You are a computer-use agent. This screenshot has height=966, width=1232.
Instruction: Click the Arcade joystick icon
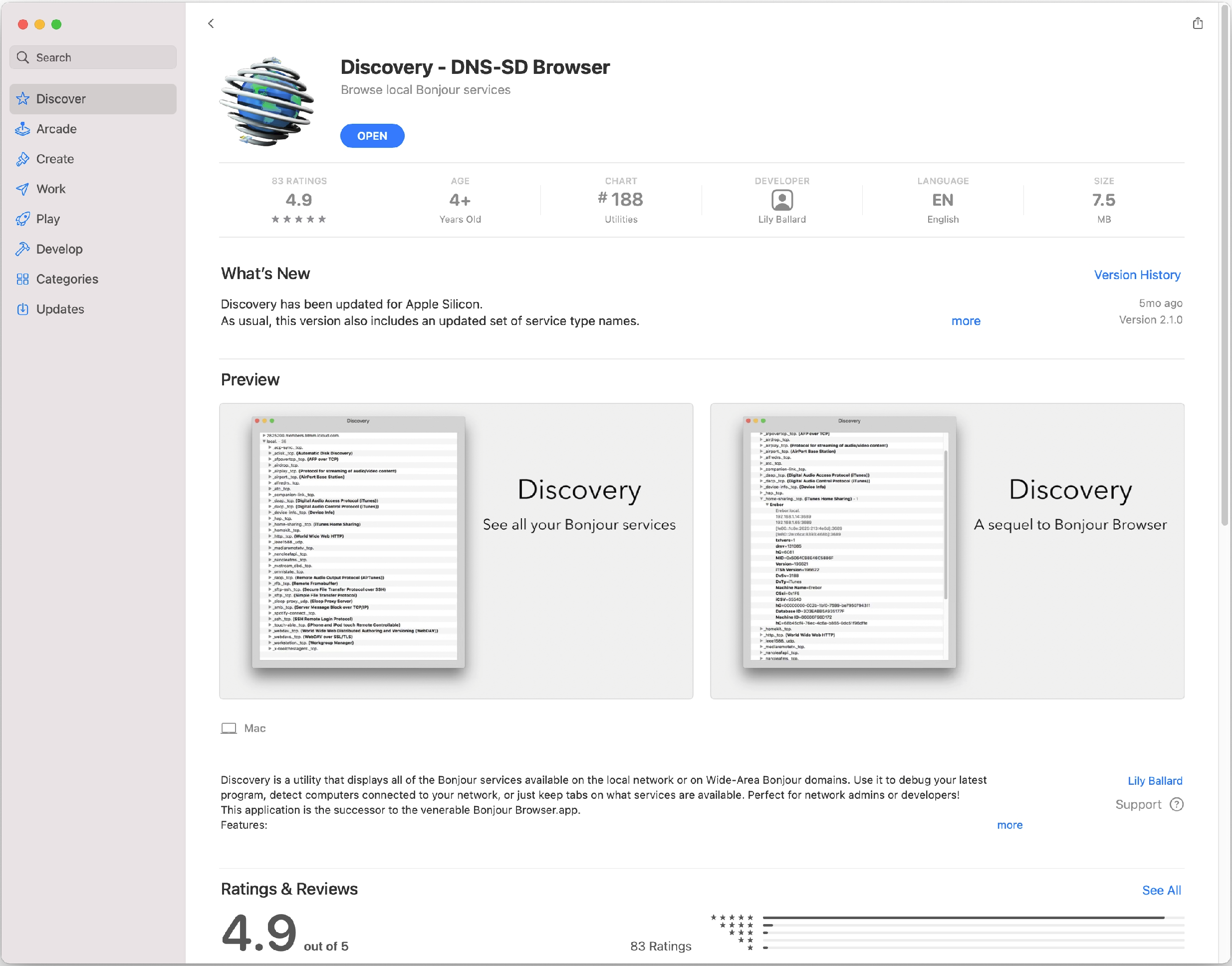[x=22, y=129]
